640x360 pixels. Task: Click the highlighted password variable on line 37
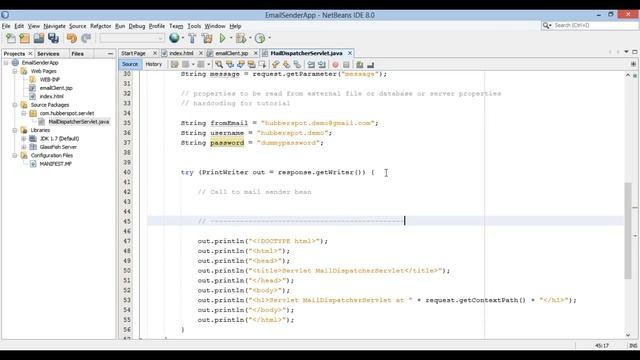click(x=227, y=143)
